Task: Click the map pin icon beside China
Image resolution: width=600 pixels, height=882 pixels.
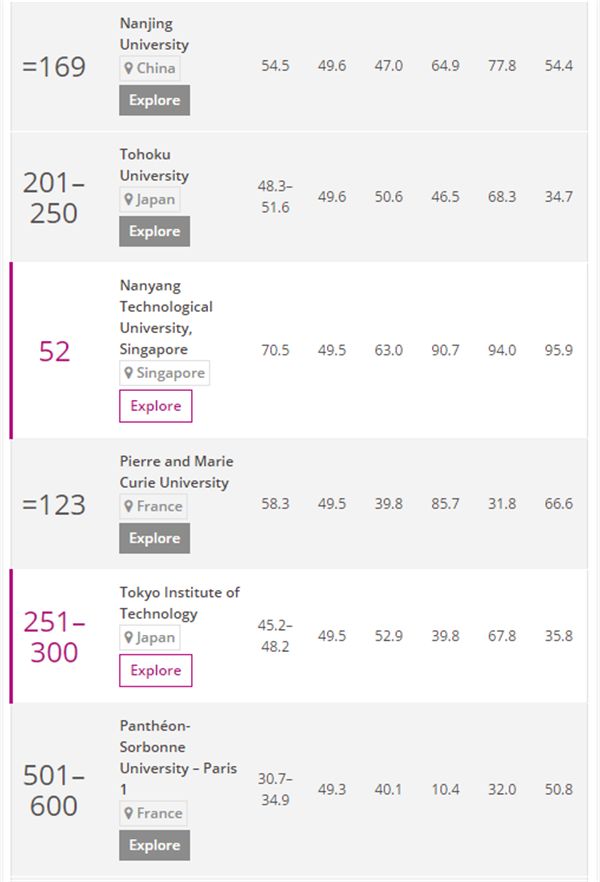Action: (x=129, y=68)
